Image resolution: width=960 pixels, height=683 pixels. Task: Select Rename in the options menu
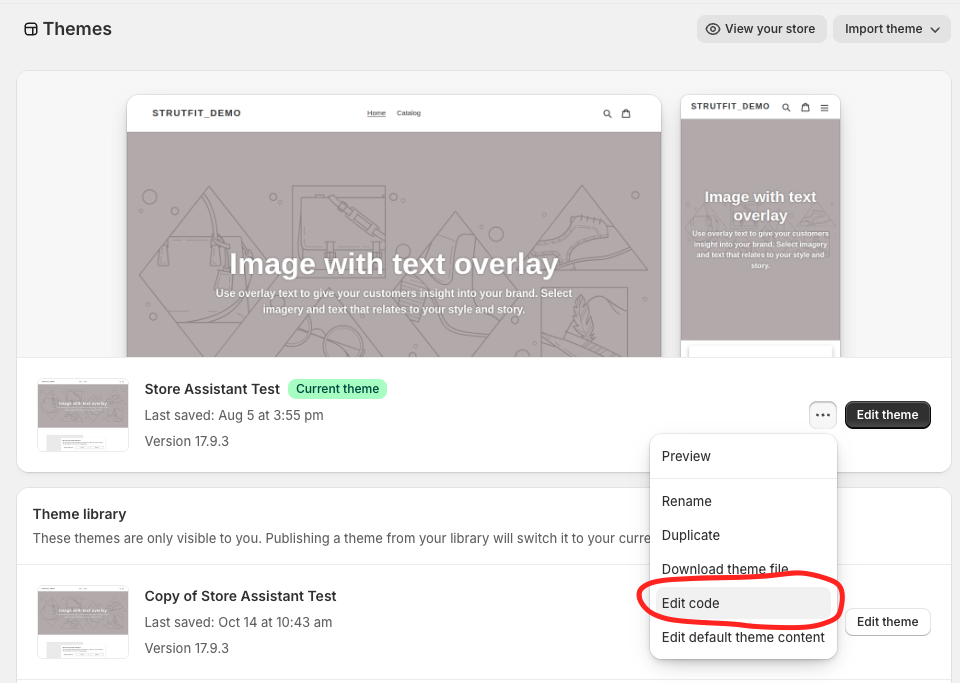[686, 501]
